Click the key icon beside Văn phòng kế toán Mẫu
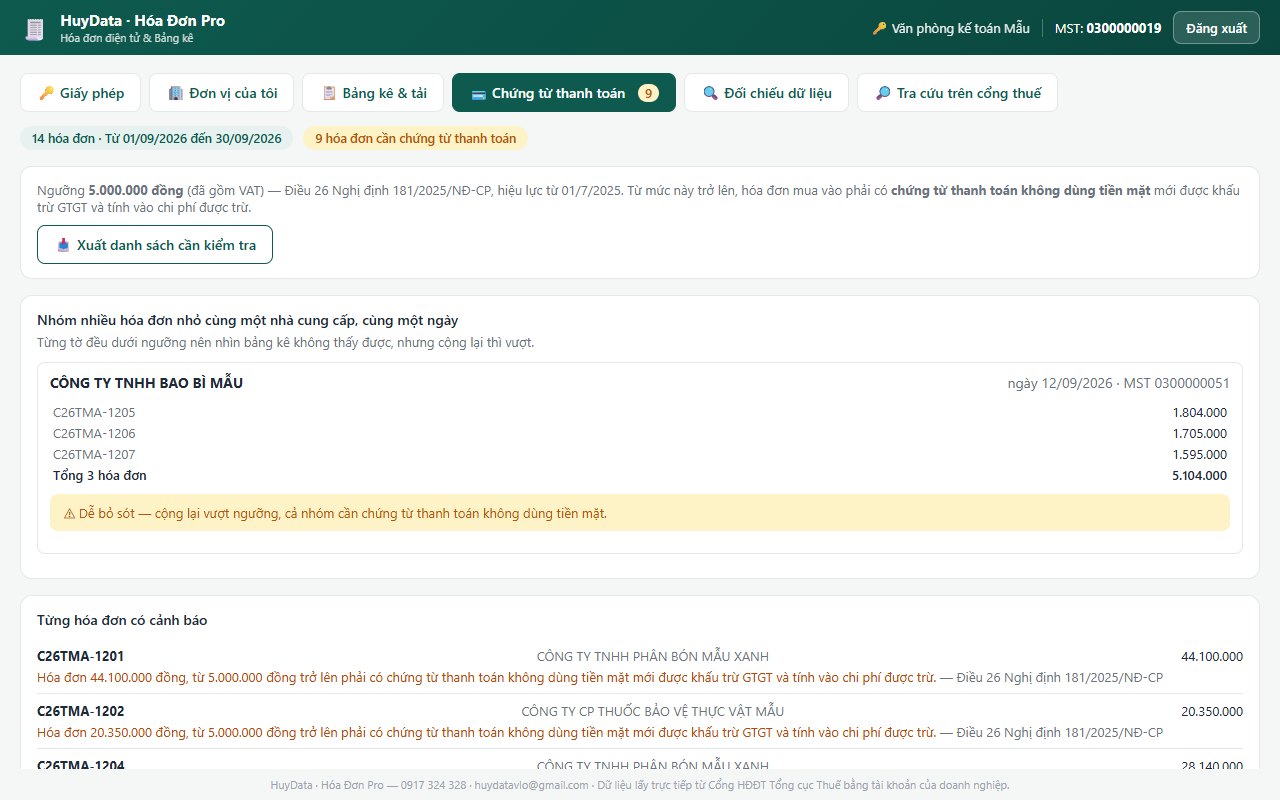This screenshot has width=1280, height=800. 879,28
